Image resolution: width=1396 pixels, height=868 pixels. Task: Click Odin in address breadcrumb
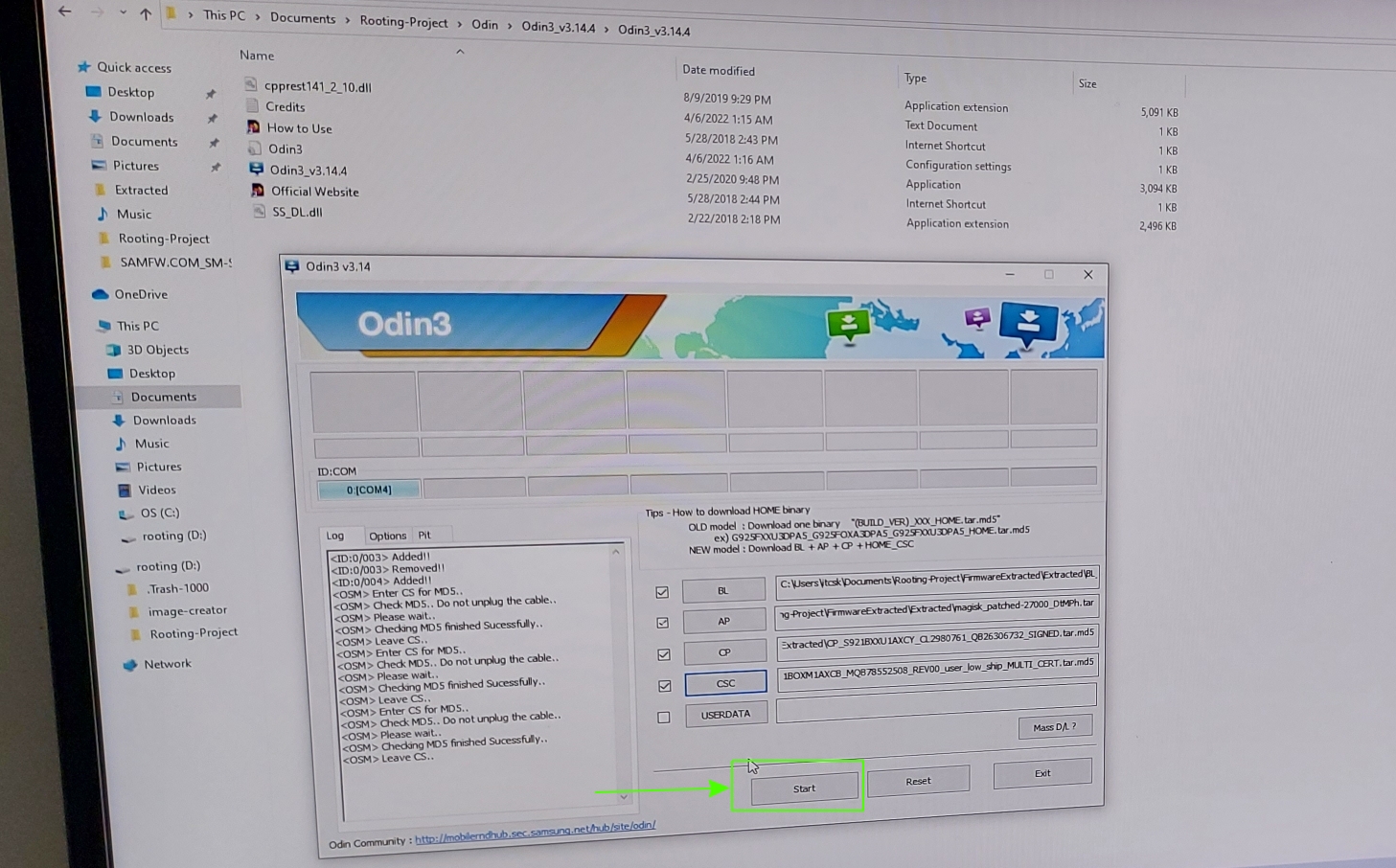(485, 24)
